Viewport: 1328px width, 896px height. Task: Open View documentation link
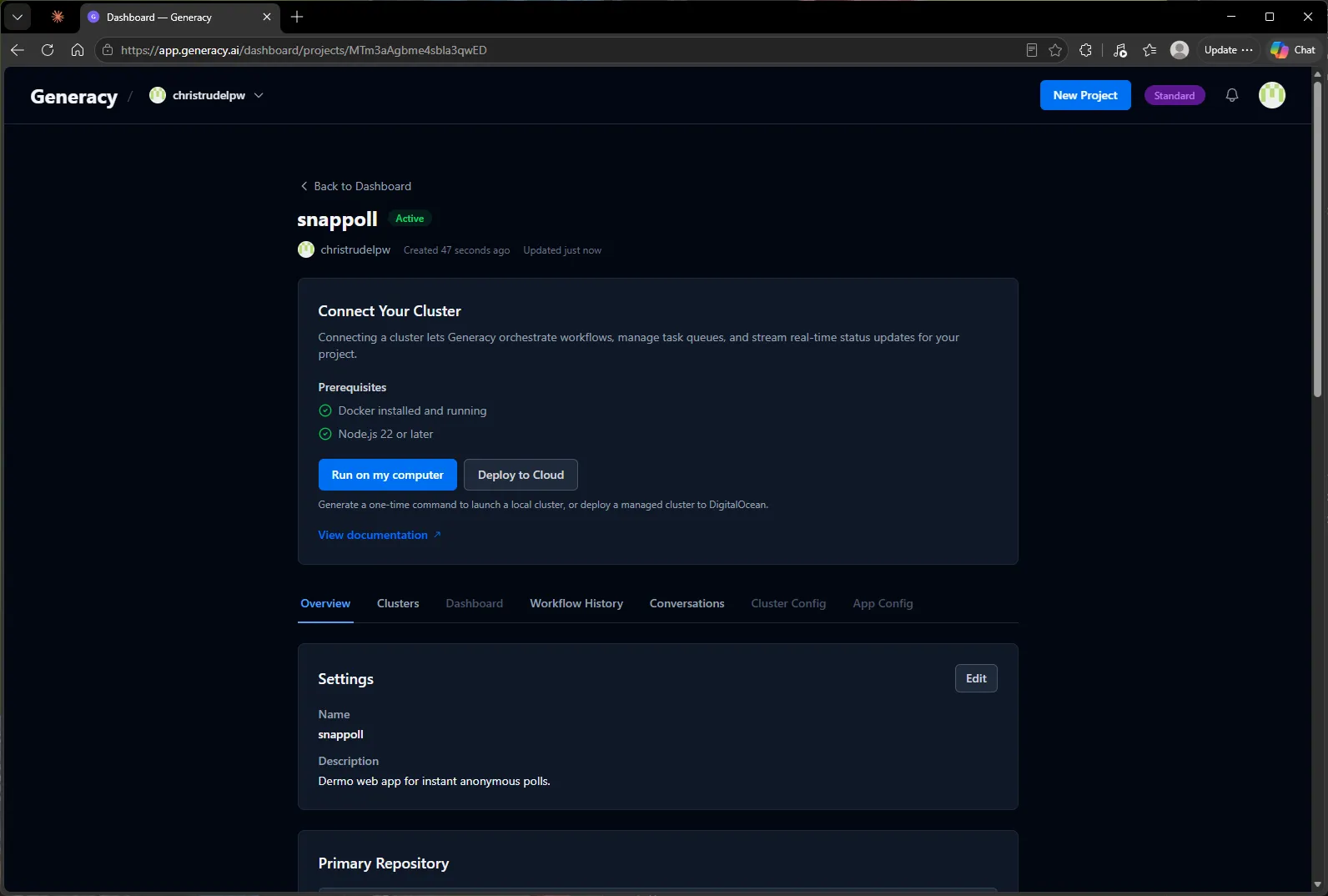pyautogui.click(x=380, y=535)
